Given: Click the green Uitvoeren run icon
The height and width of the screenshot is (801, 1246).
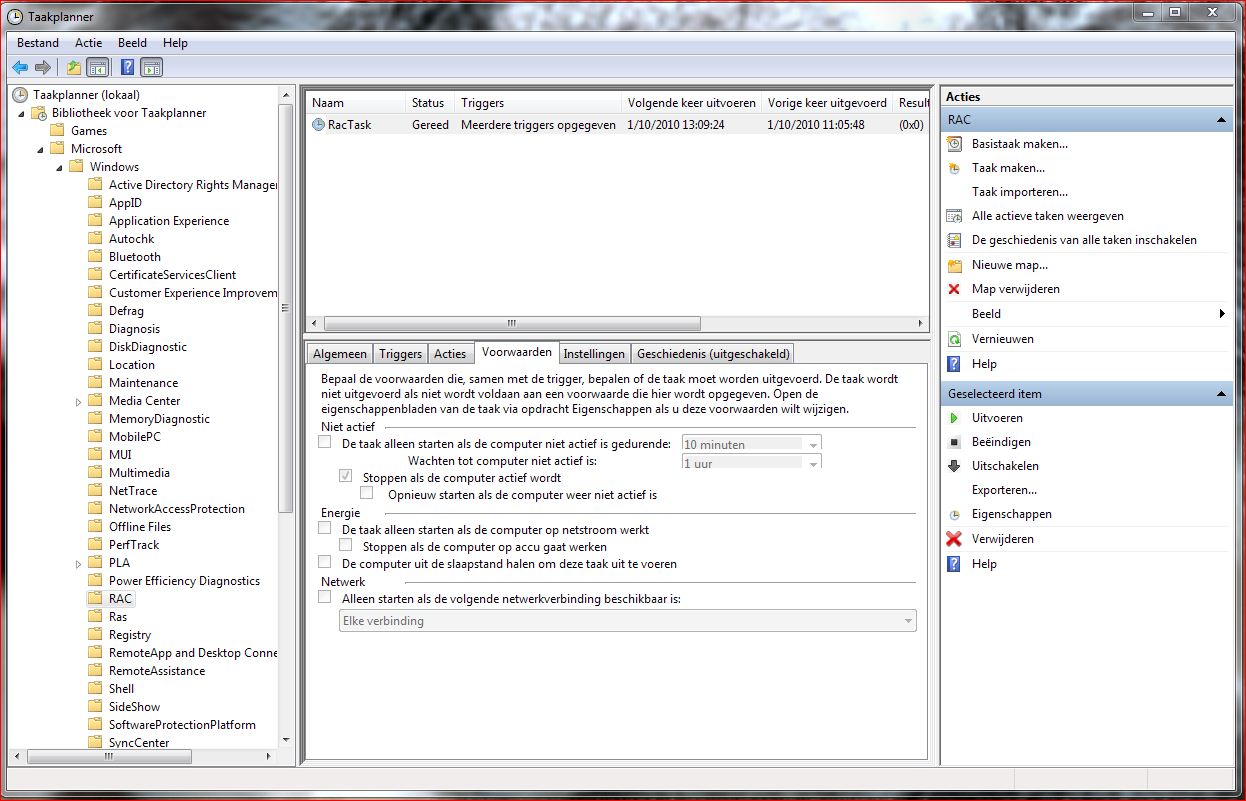Looking at the screenshot, I should [954, 418].
